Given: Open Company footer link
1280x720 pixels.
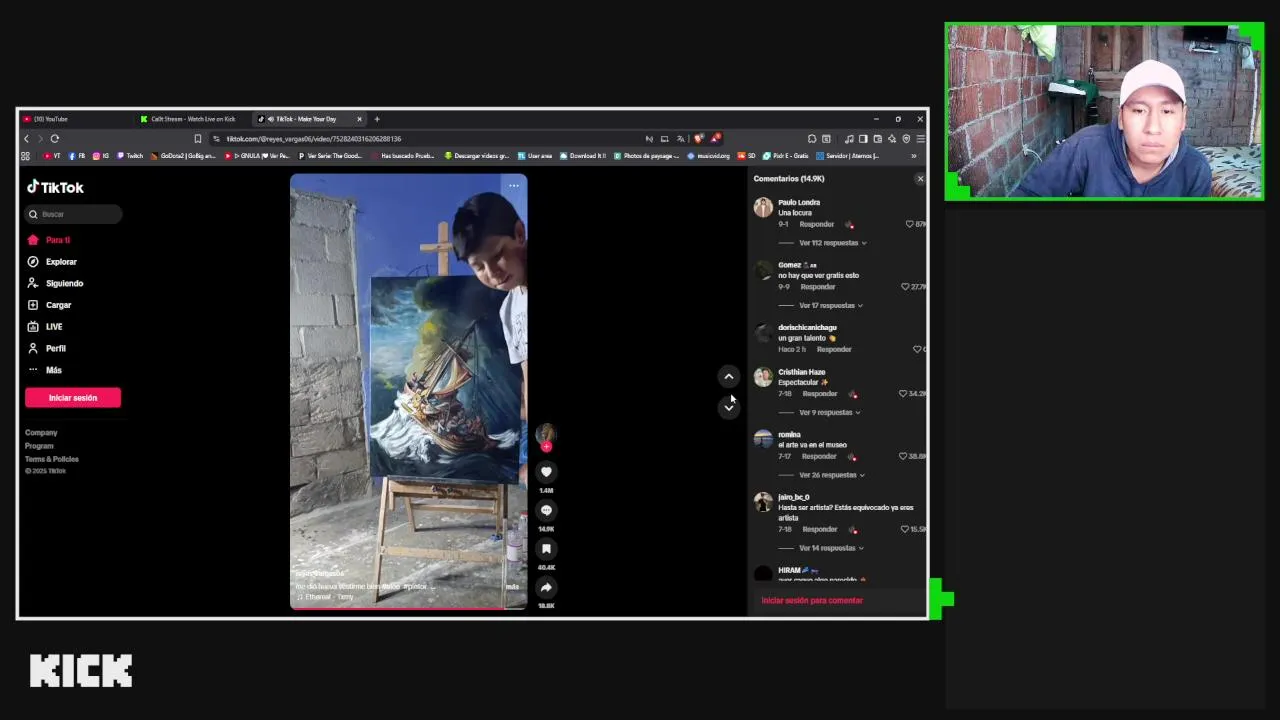Looking at the screenshot, I should (x=41, y=433).
